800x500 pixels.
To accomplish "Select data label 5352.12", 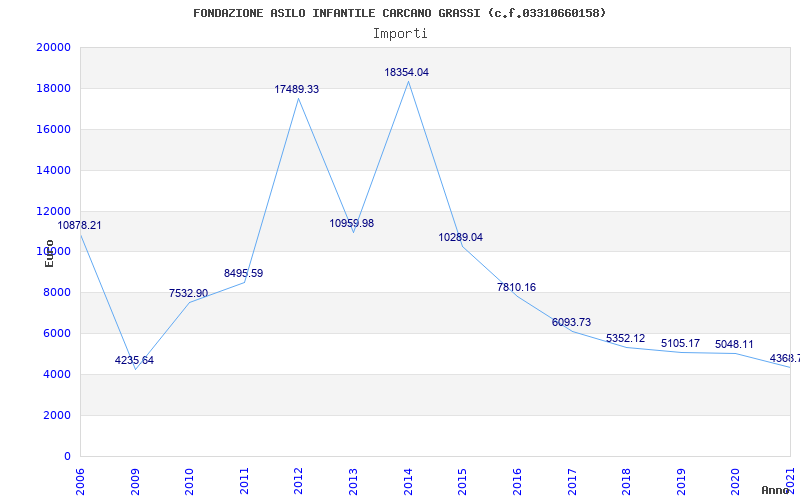I will [x=626, y=338].
